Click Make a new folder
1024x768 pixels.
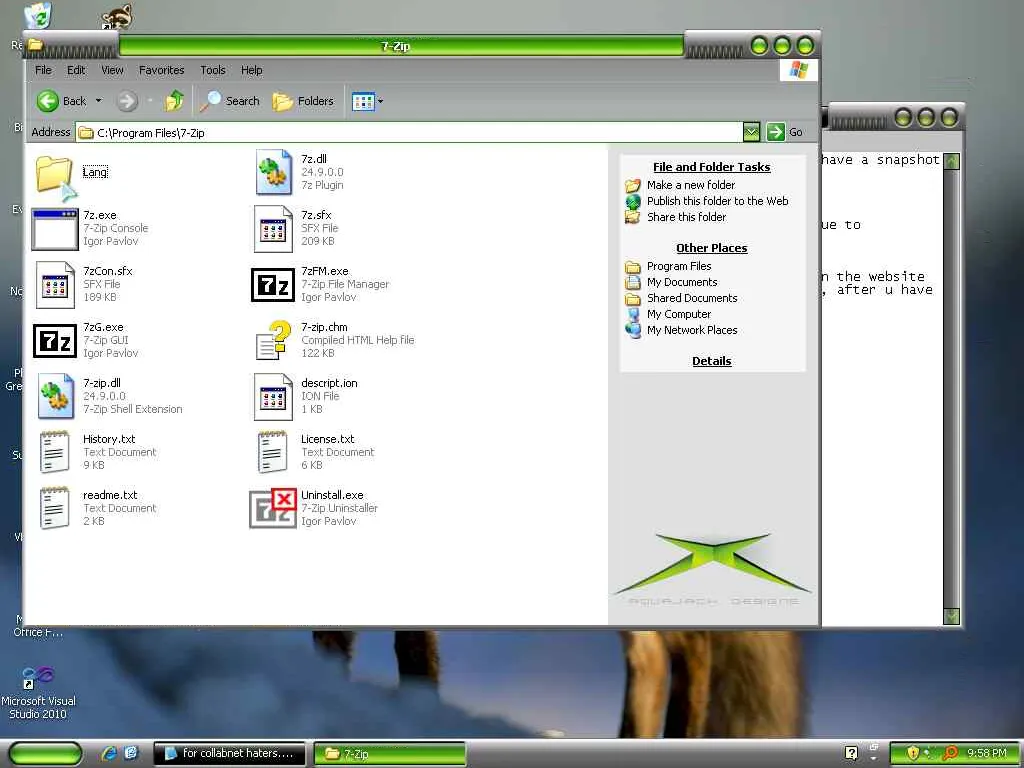click(690, 185)
